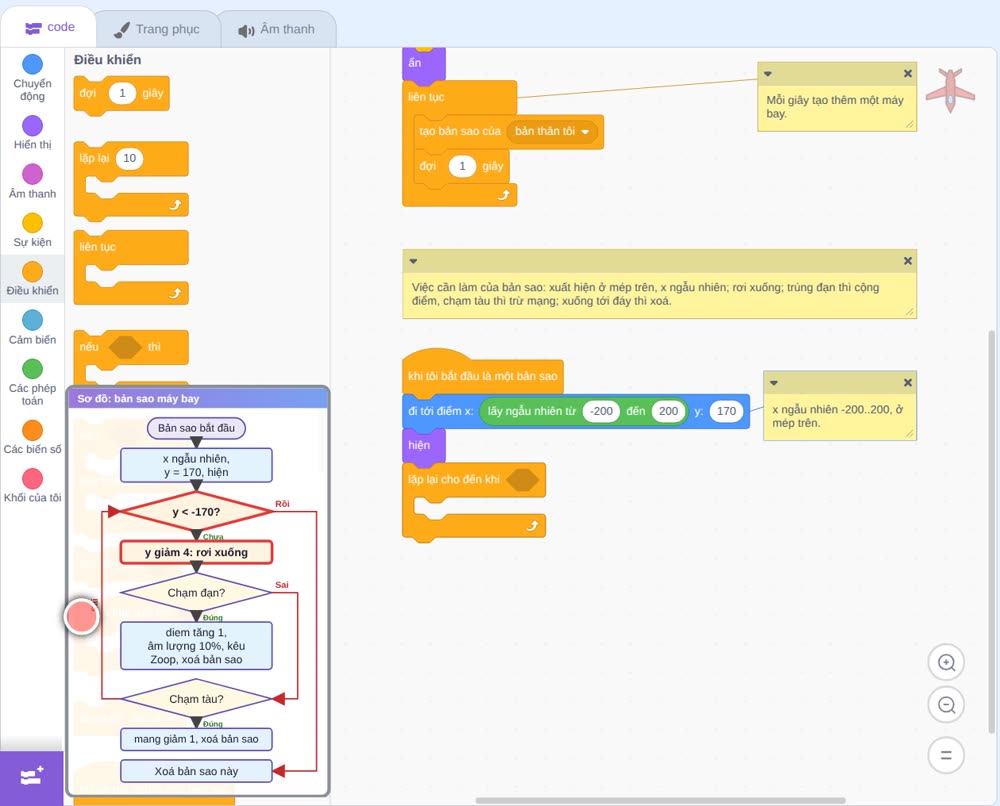Select the Điều khiển block category

[x=32, y=279]
